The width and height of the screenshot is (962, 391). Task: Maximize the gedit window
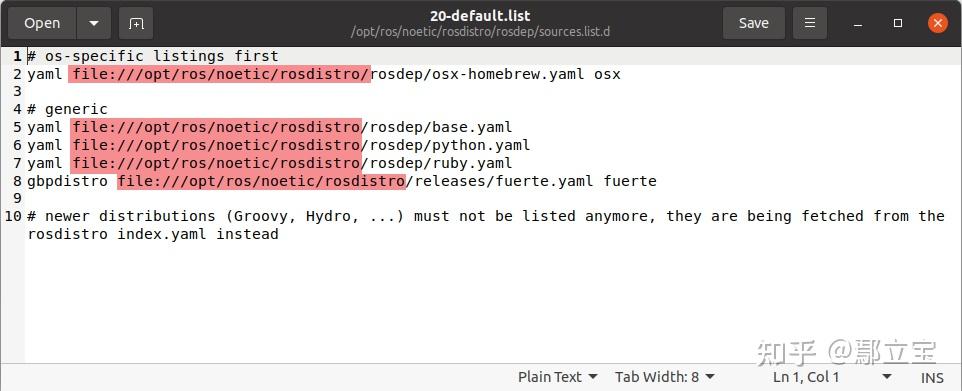898,23
